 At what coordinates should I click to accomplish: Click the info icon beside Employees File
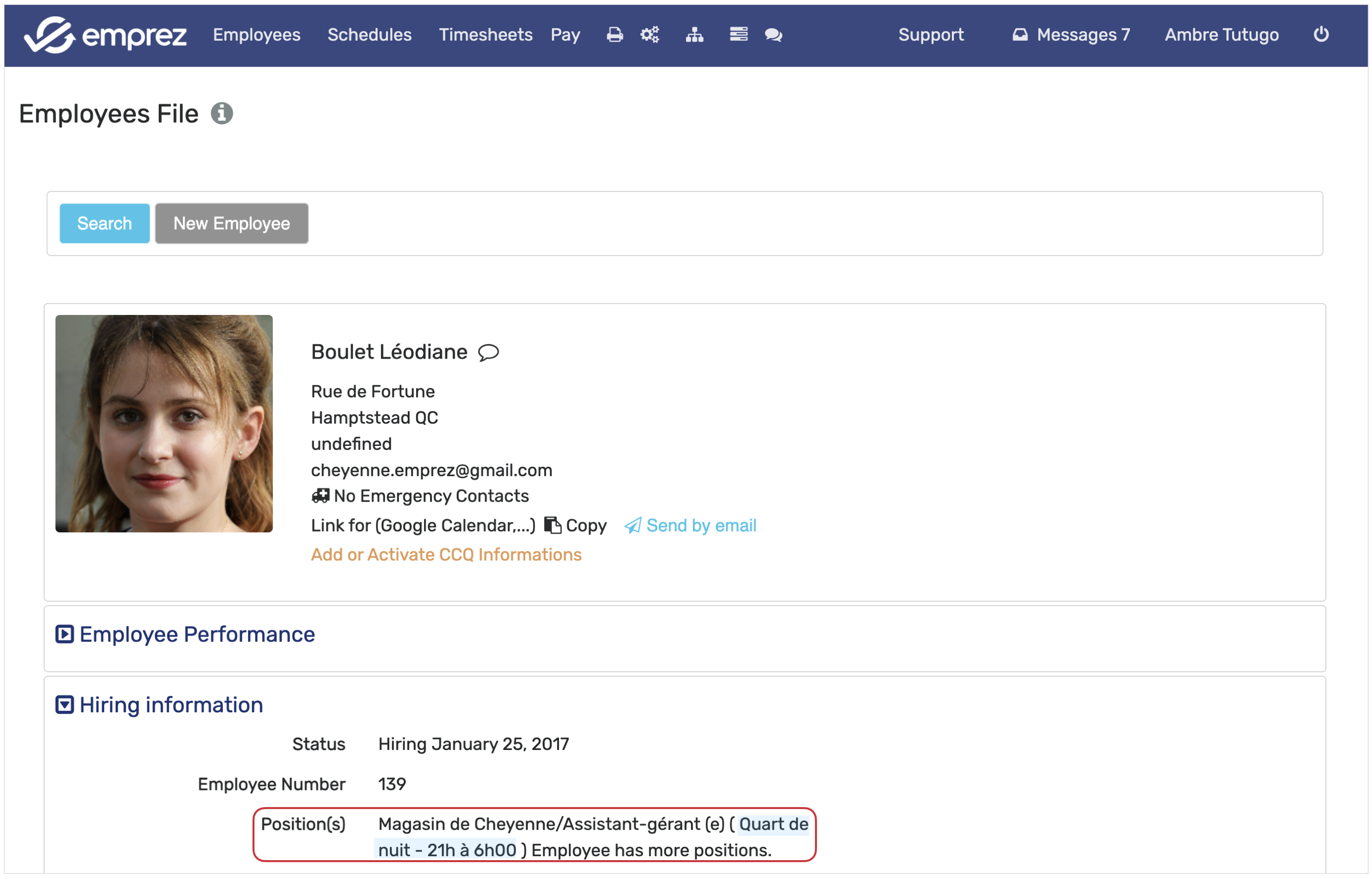coord(221,114)
